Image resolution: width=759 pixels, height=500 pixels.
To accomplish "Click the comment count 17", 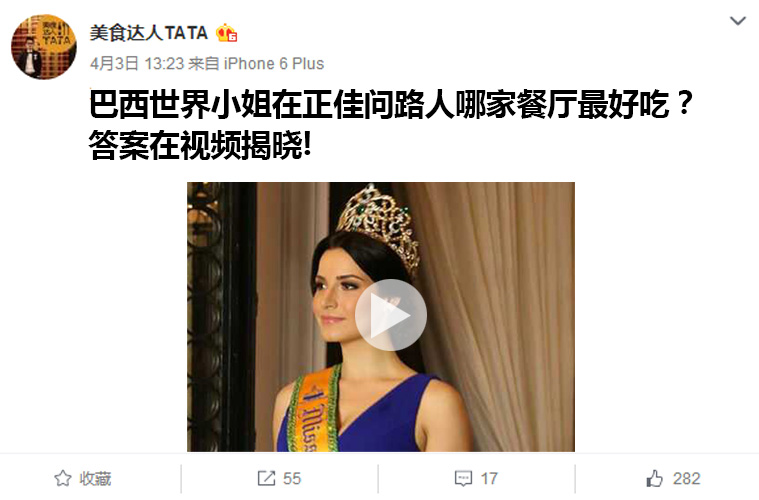I will click(489, 479).
